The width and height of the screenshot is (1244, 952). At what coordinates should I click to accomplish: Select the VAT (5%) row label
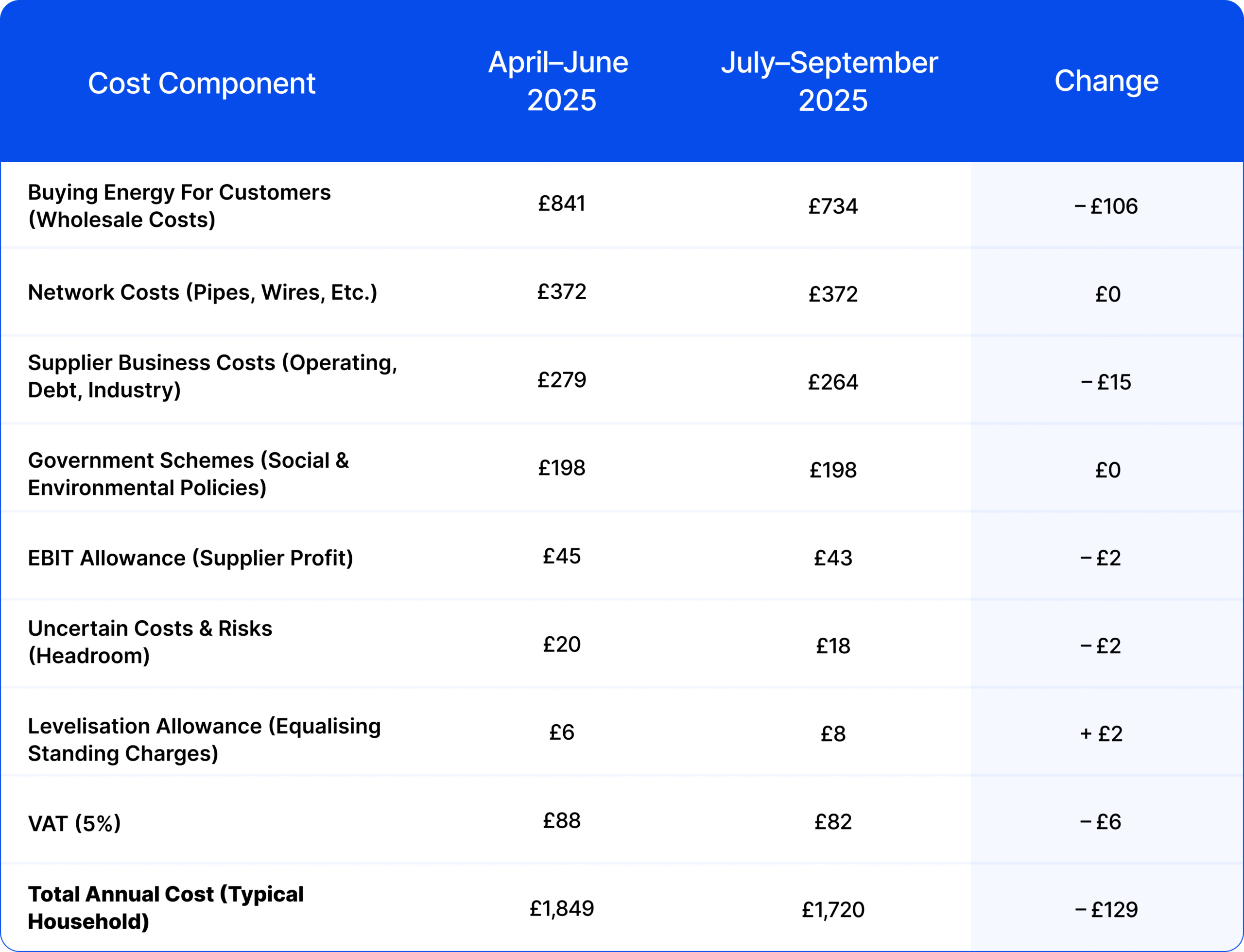pos(74,823)
